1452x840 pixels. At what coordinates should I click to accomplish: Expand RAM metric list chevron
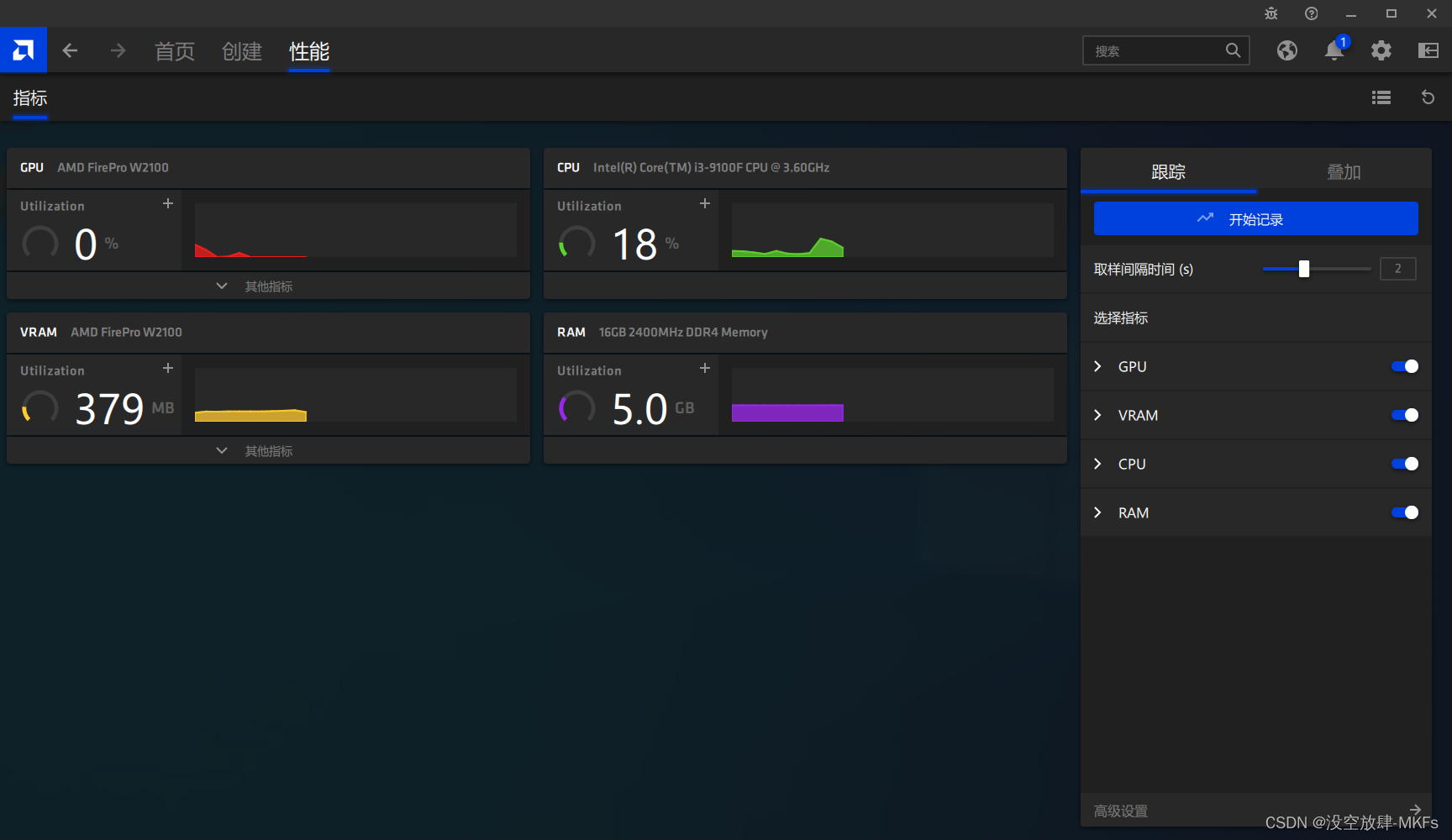tap(1097, 512)
